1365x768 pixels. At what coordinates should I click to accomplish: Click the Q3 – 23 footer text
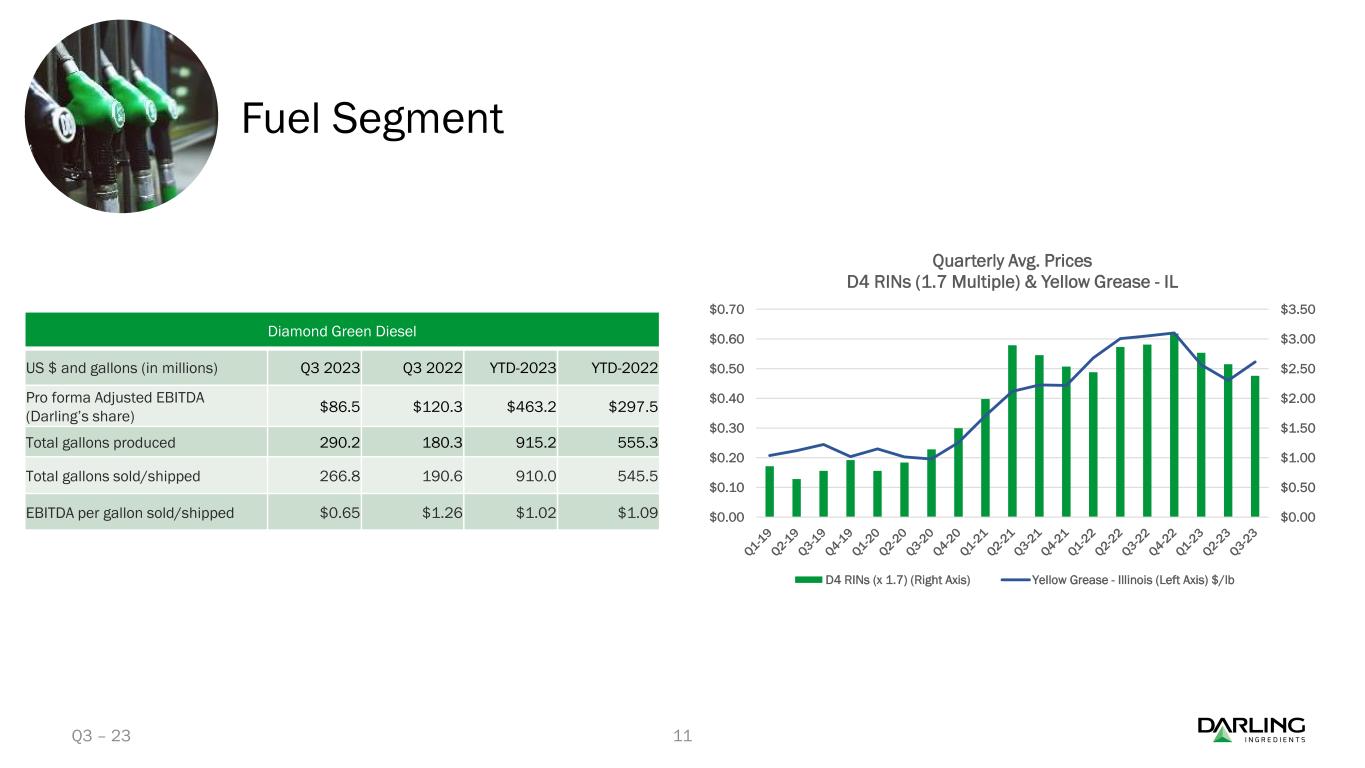101,736
